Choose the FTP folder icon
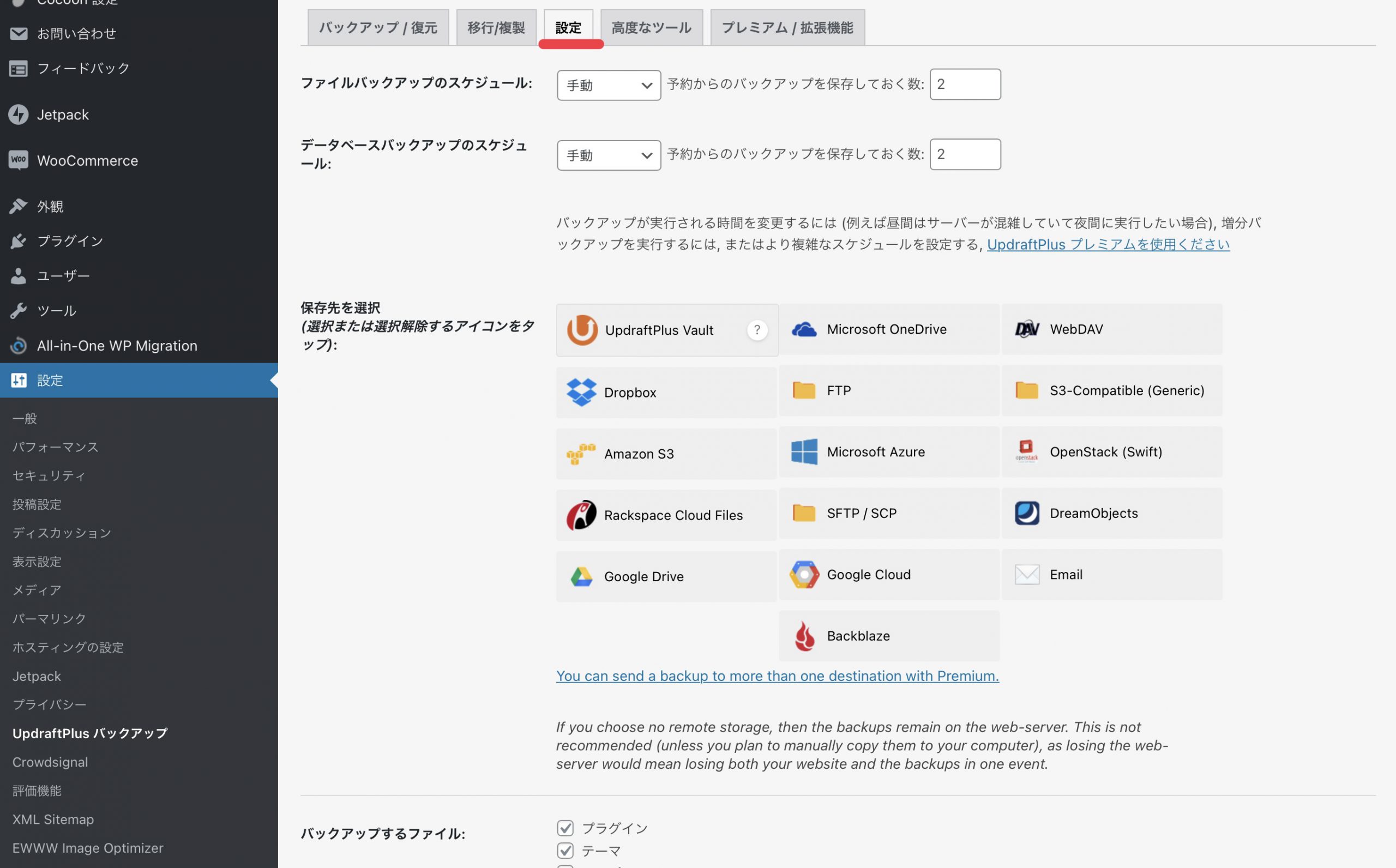The height and width of the screenshot is (868, 1396). pos(804,390)
